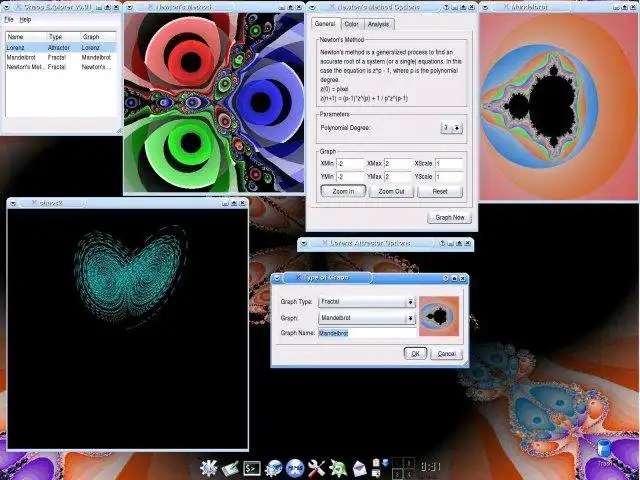This screenshot has height=480, width=640.
Task: Select the Mandelbrot row in the graph list
Action: click(61, 58)
